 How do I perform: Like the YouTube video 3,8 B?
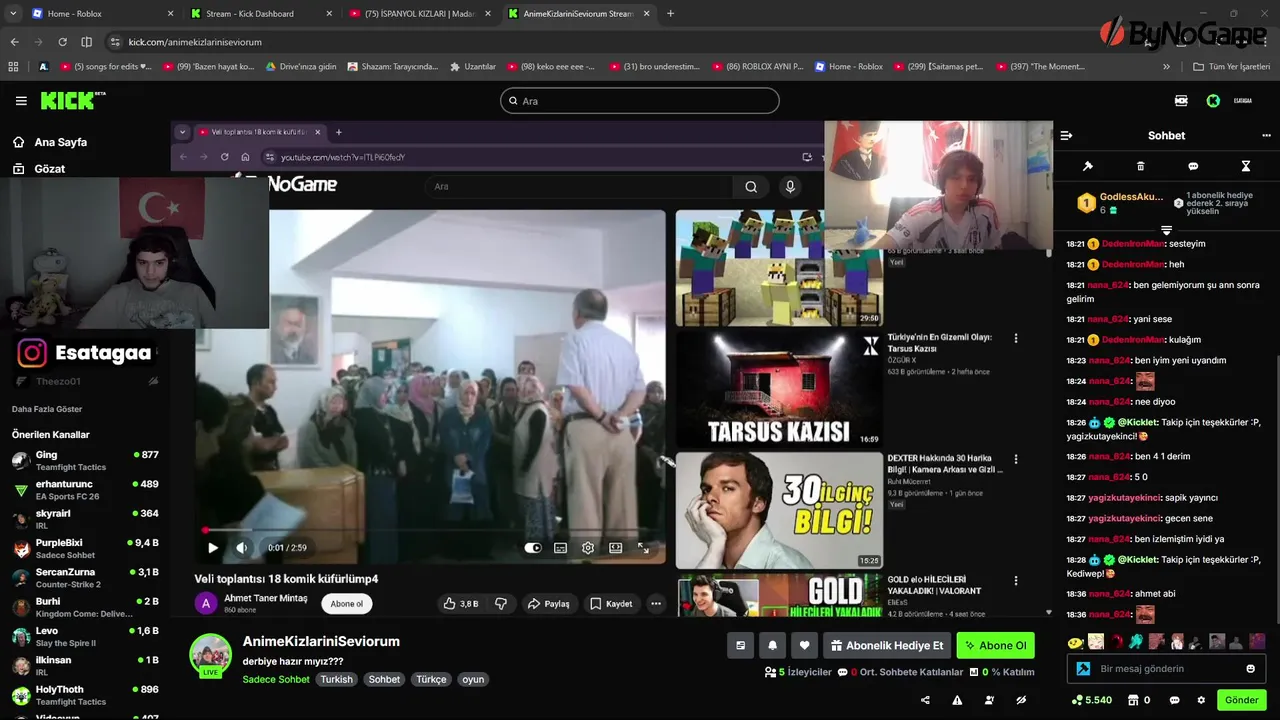coord(460,604)
